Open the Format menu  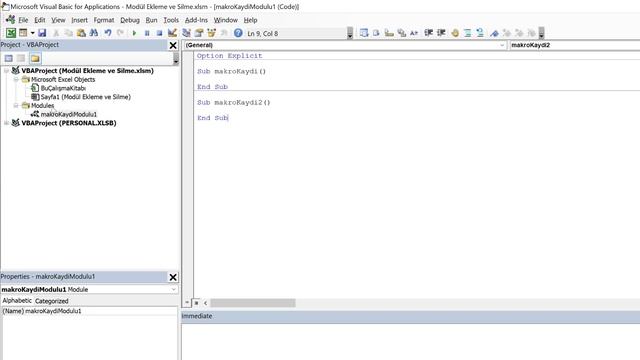(x=104, y=20)
